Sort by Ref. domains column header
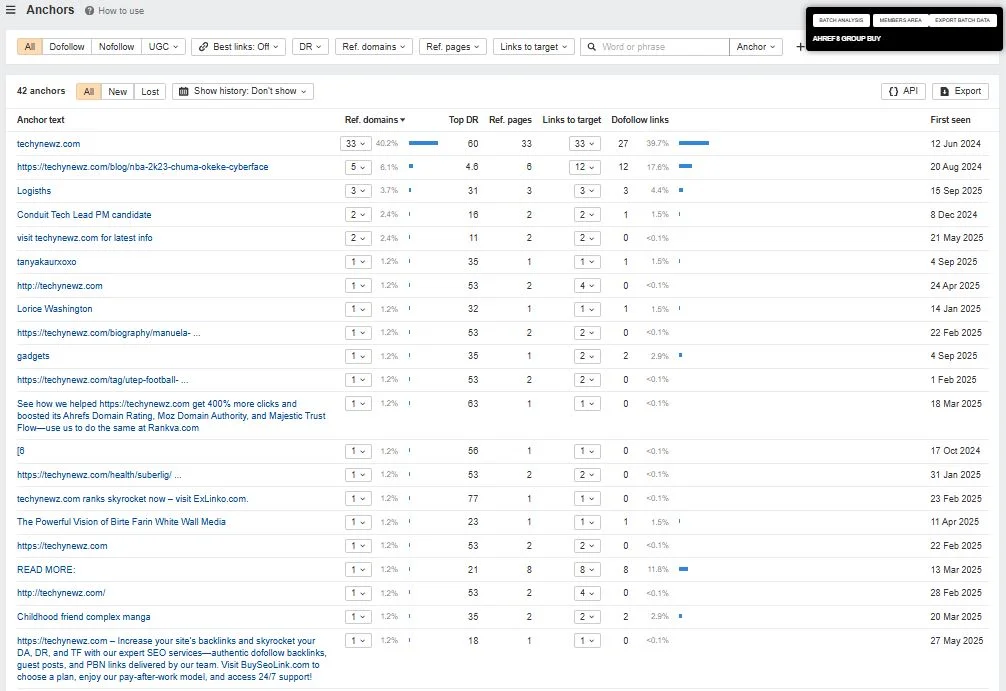Image resolution: width=1006 pixels, height=691 pixels. [375, 120]
